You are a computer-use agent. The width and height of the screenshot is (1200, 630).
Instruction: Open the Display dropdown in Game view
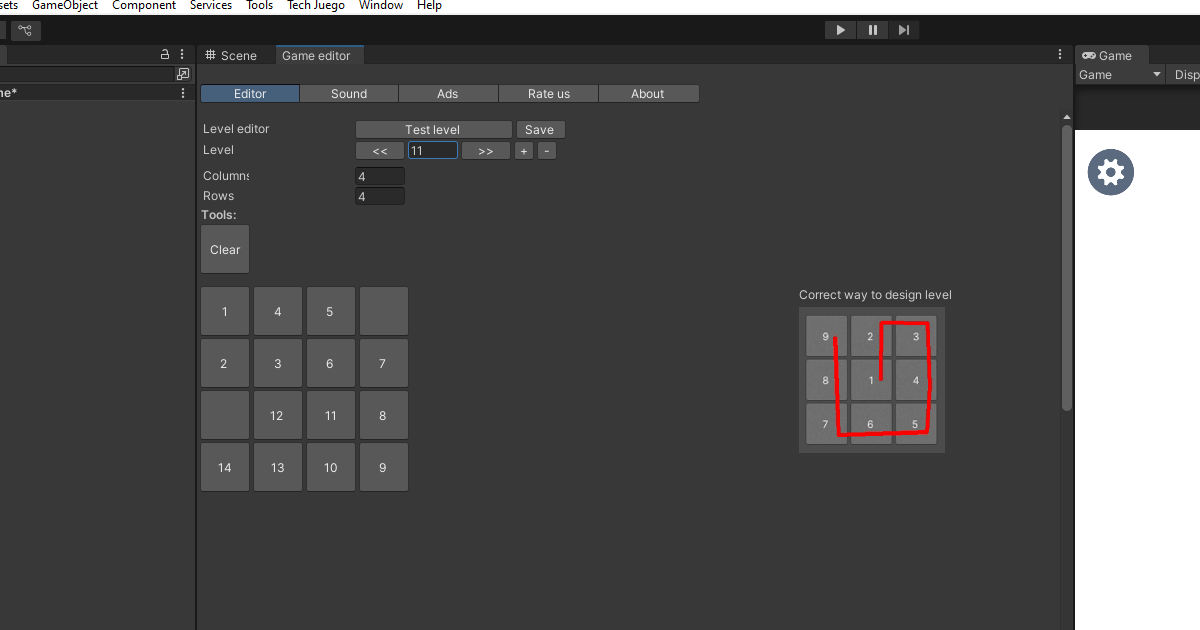(x=1185, y=75)
